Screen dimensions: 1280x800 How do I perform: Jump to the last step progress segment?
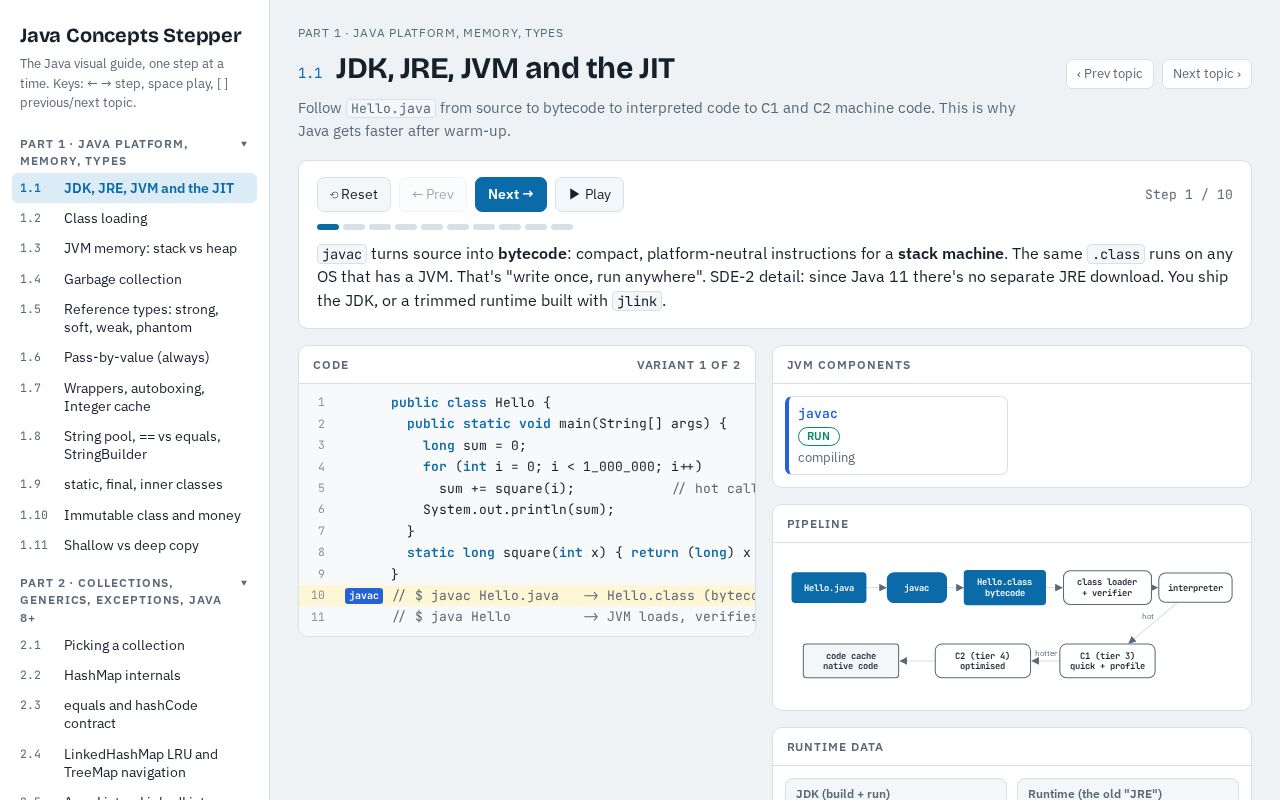[562, 227]
